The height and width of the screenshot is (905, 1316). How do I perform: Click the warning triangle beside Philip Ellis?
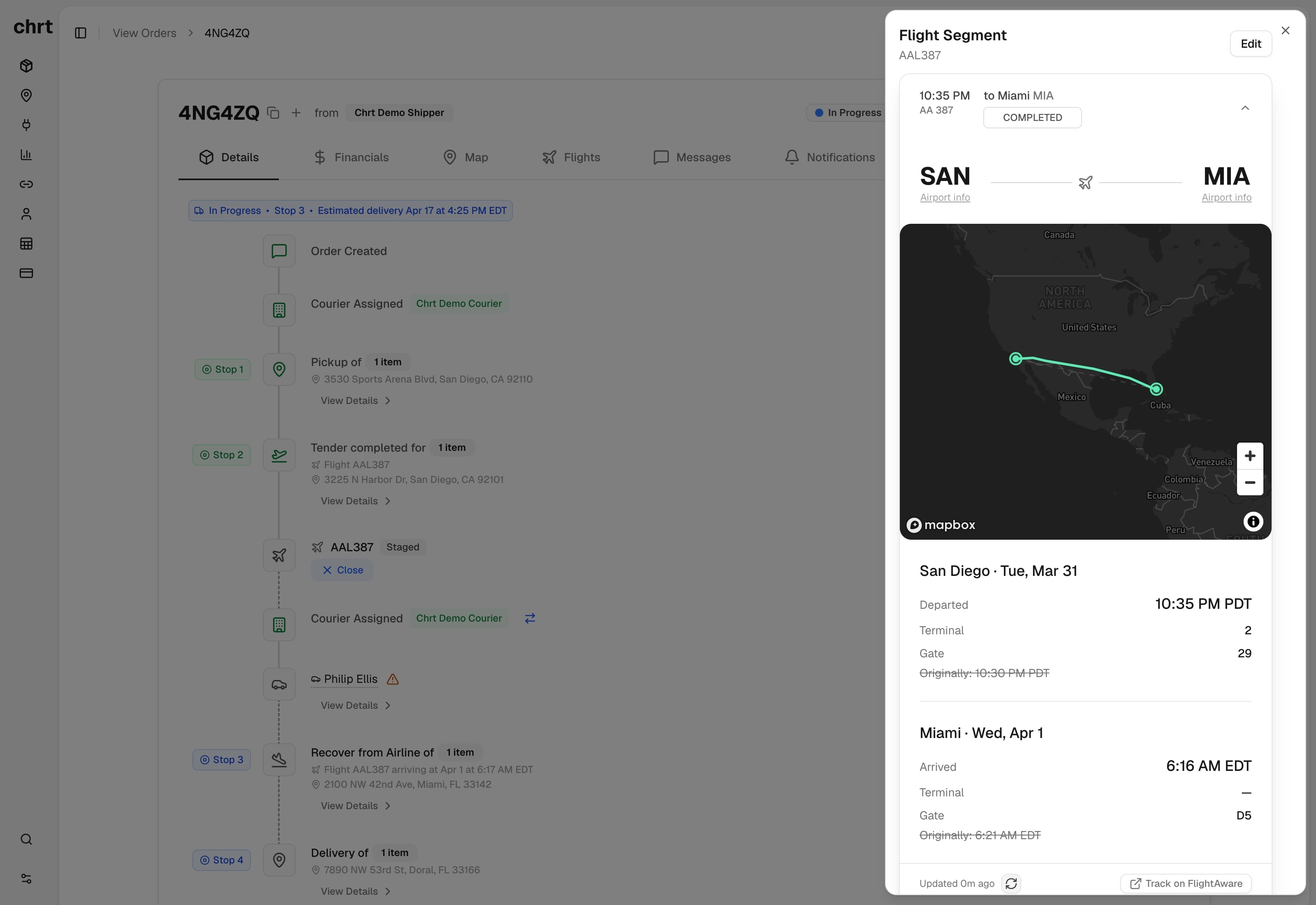tap(393, 679)
